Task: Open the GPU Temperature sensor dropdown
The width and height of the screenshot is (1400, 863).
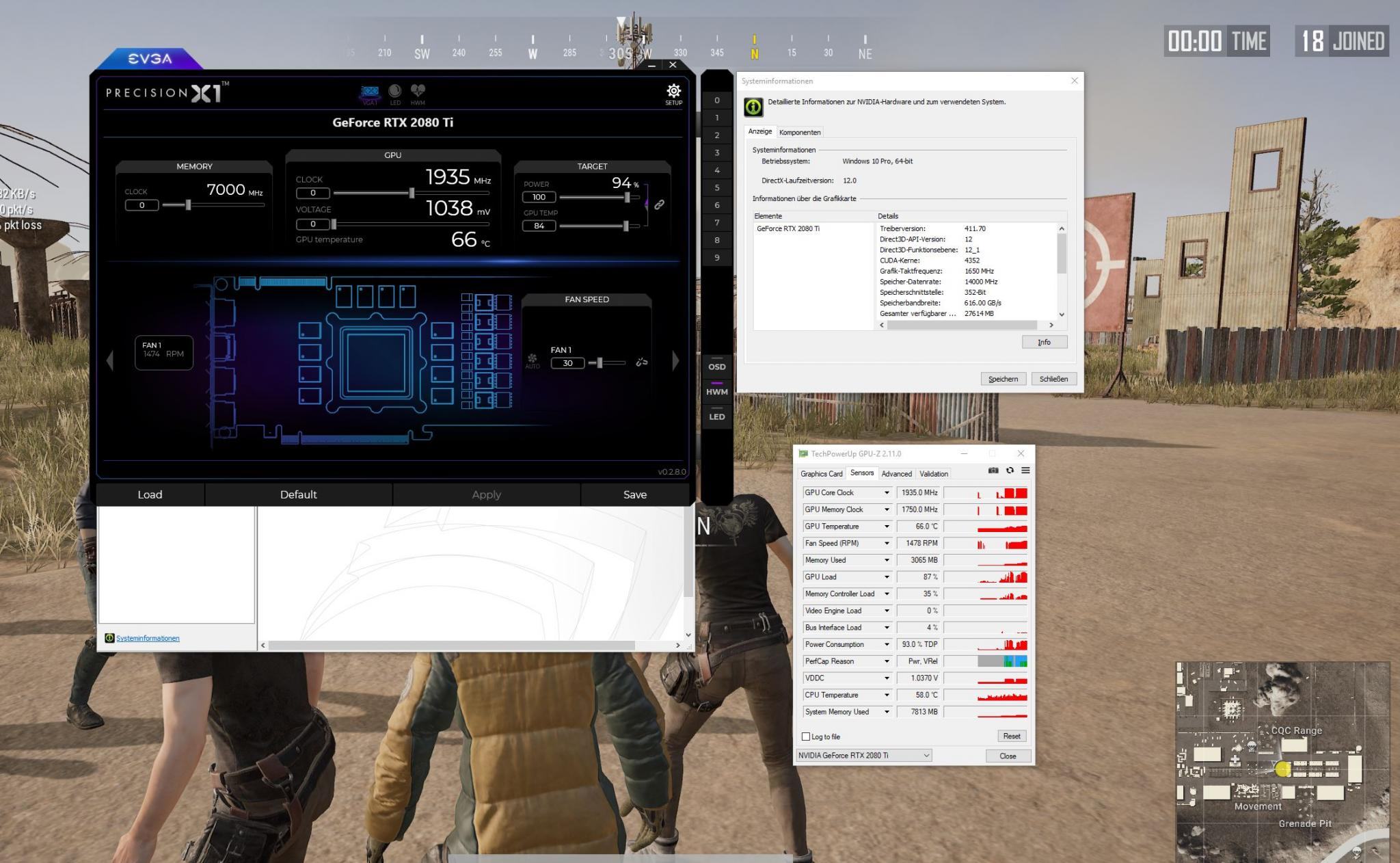Action: tap(887, 527)
